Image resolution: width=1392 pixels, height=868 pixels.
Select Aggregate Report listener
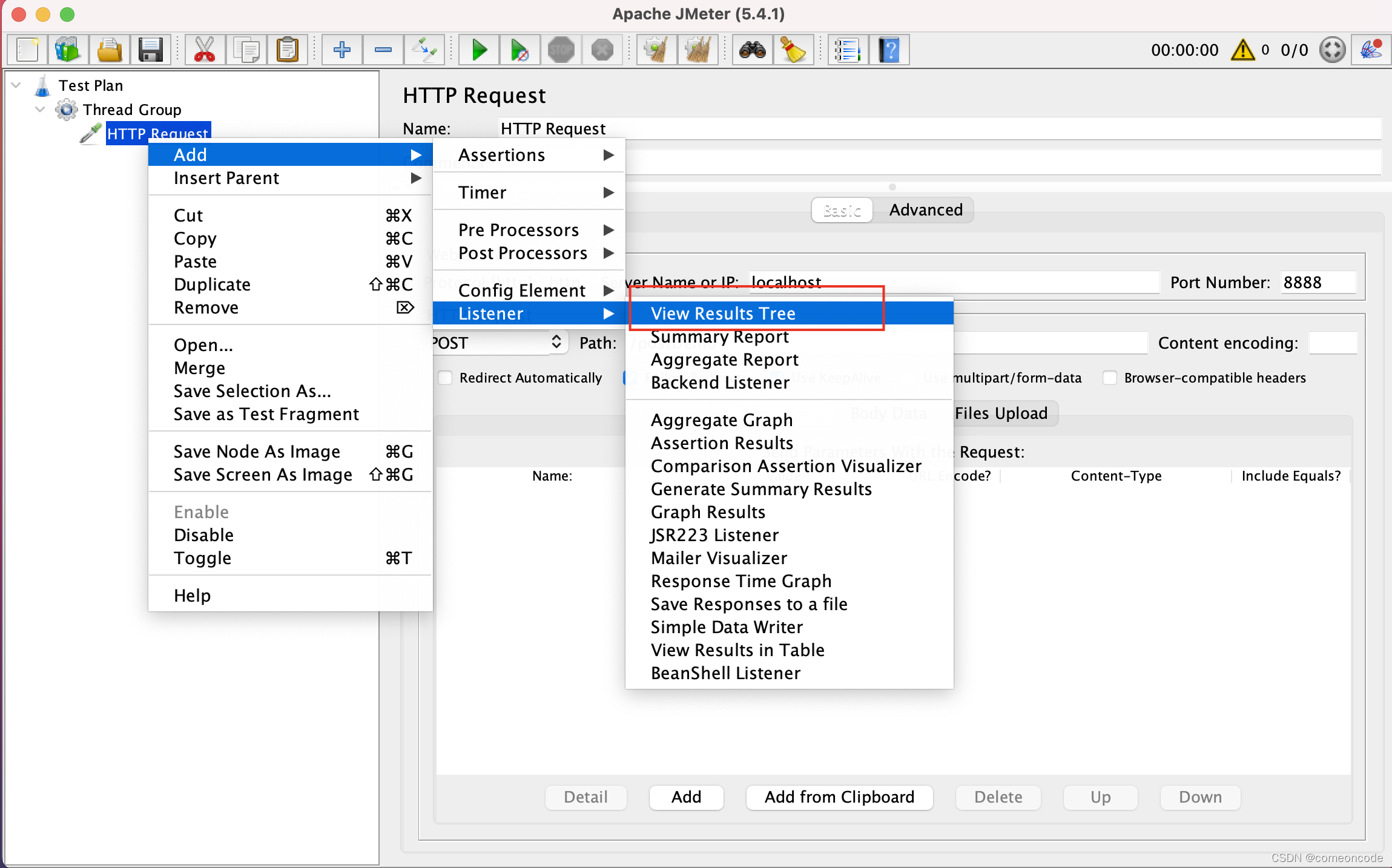click(790, 360)
